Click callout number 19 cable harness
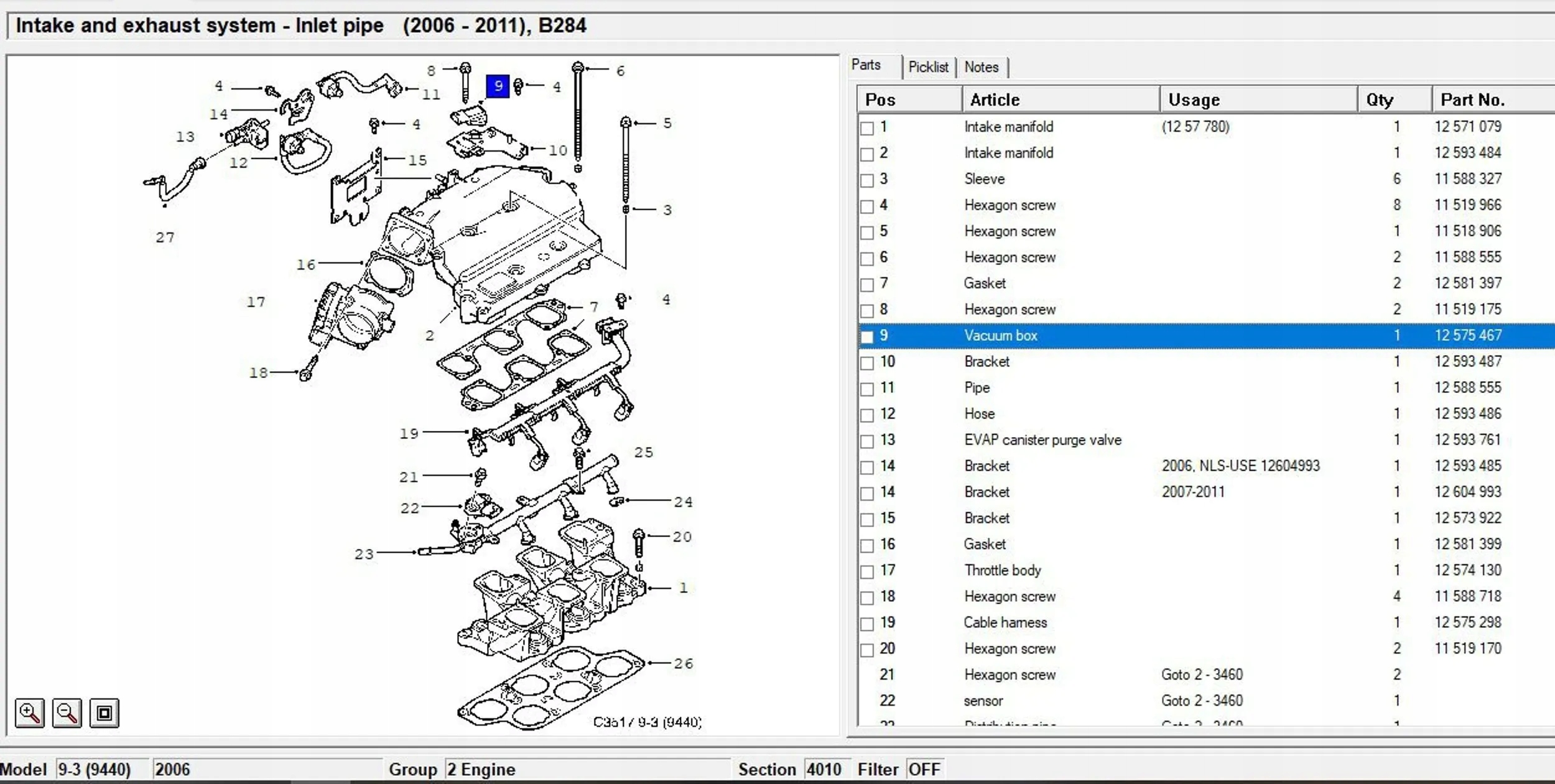 coord(409,433)
